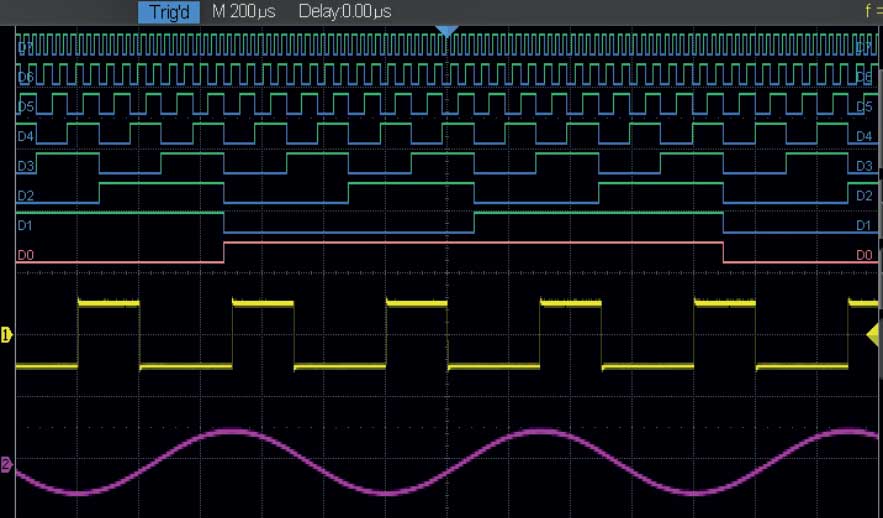This screenshot has width=883, height=518.
Task: Toggle the D1 digital channel label at left
Action: tap(26, 226)
